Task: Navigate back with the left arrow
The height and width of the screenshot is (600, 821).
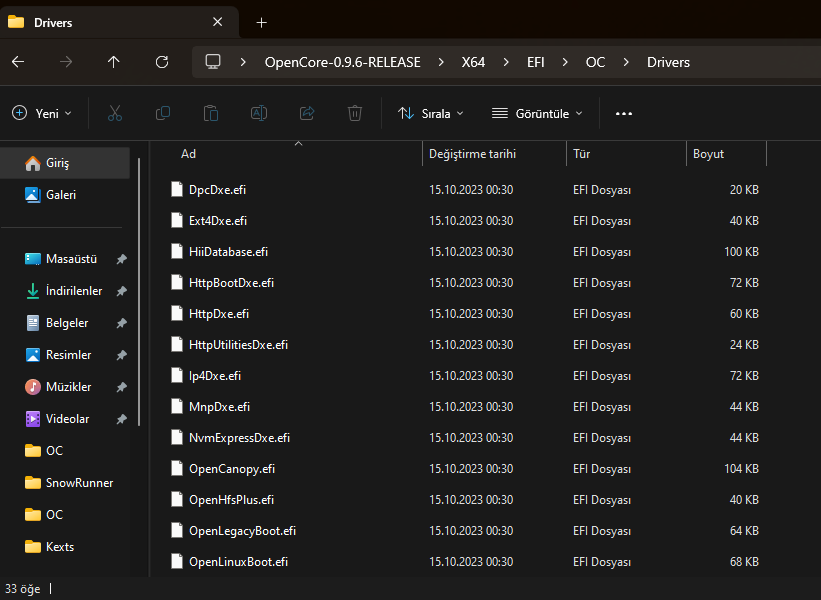Action: pos(18,62)
